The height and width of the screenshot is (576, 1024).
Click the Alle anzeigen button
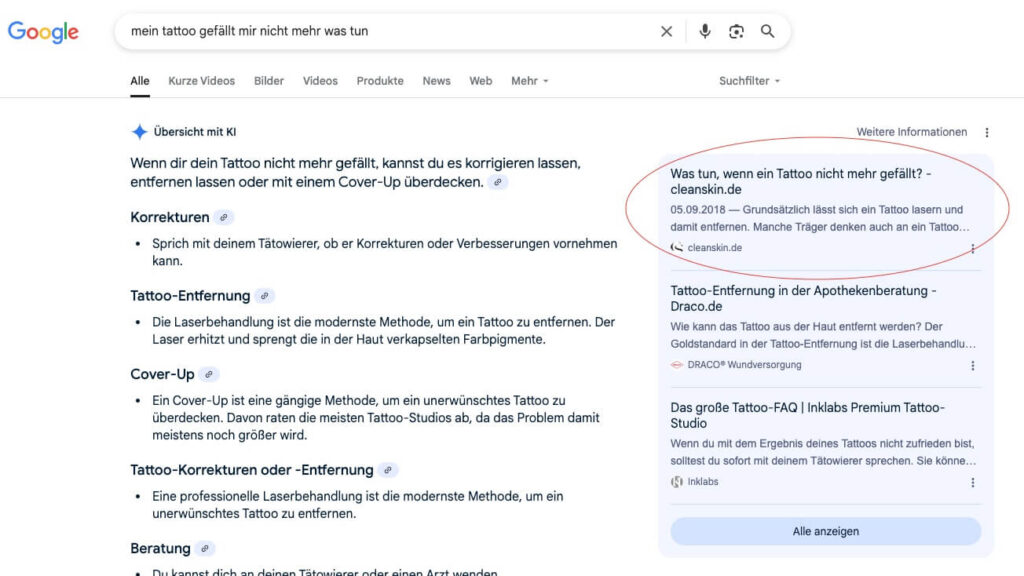825,532
